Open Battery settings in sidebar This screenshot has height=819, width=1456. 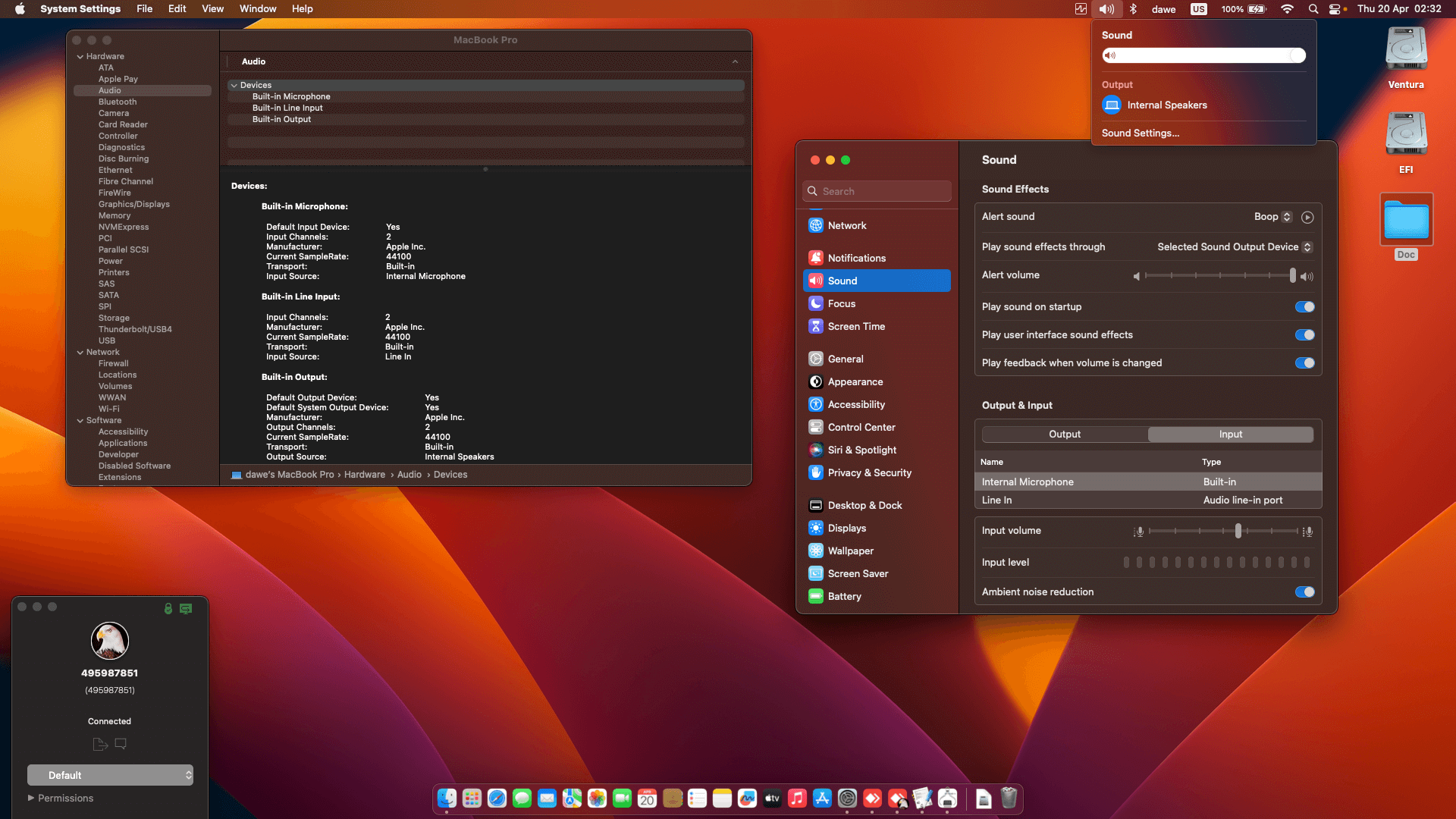[x=844, y=596]
